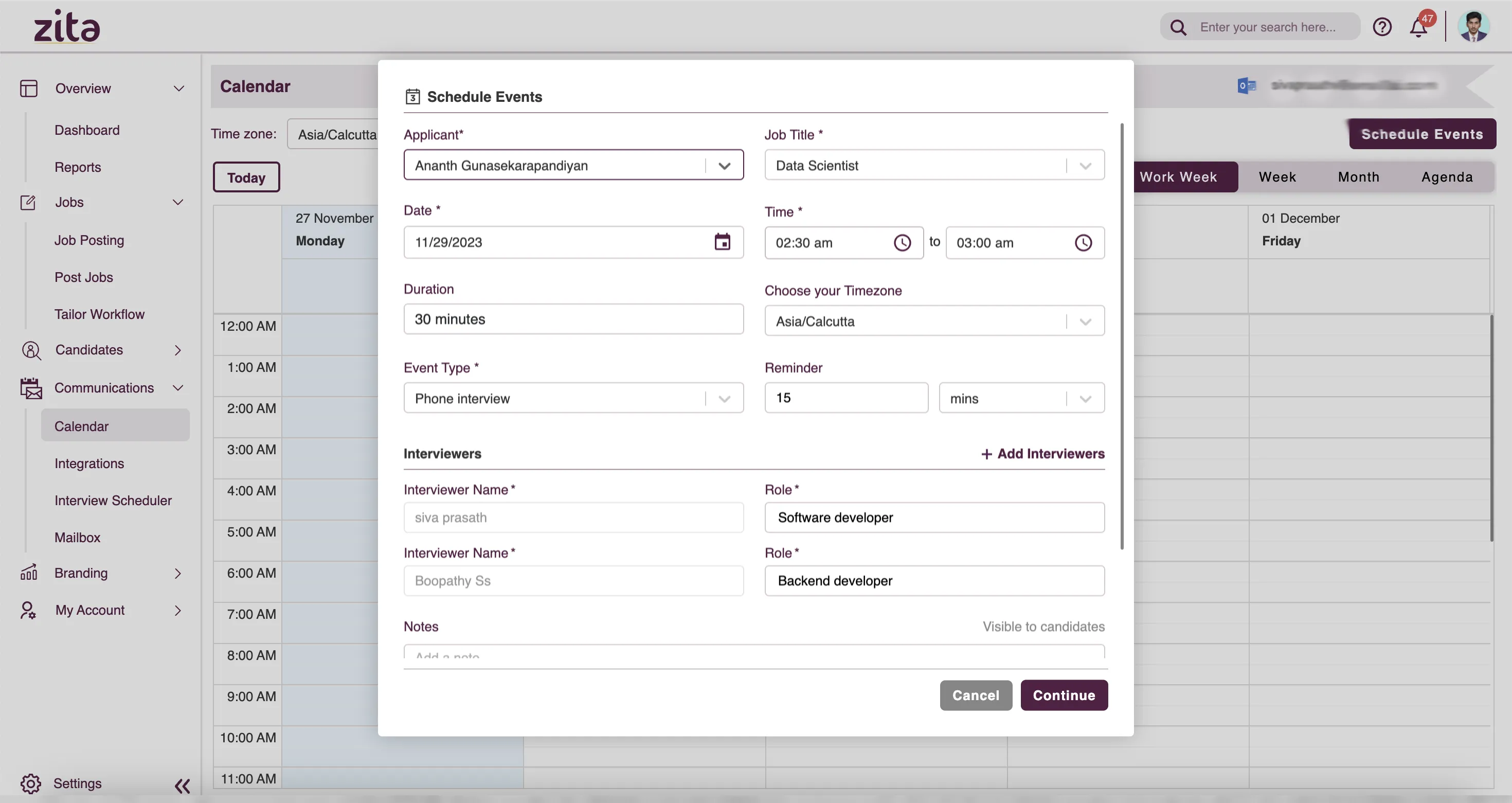Switch to Week view
The width and height of the screenshot is (1512, 803).
1277,176
